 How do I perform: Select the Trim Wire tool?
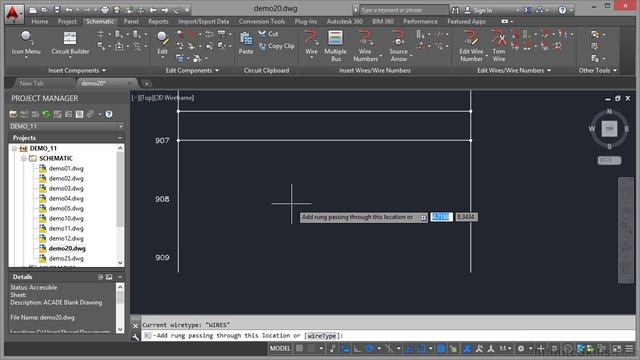click(499, 46)
